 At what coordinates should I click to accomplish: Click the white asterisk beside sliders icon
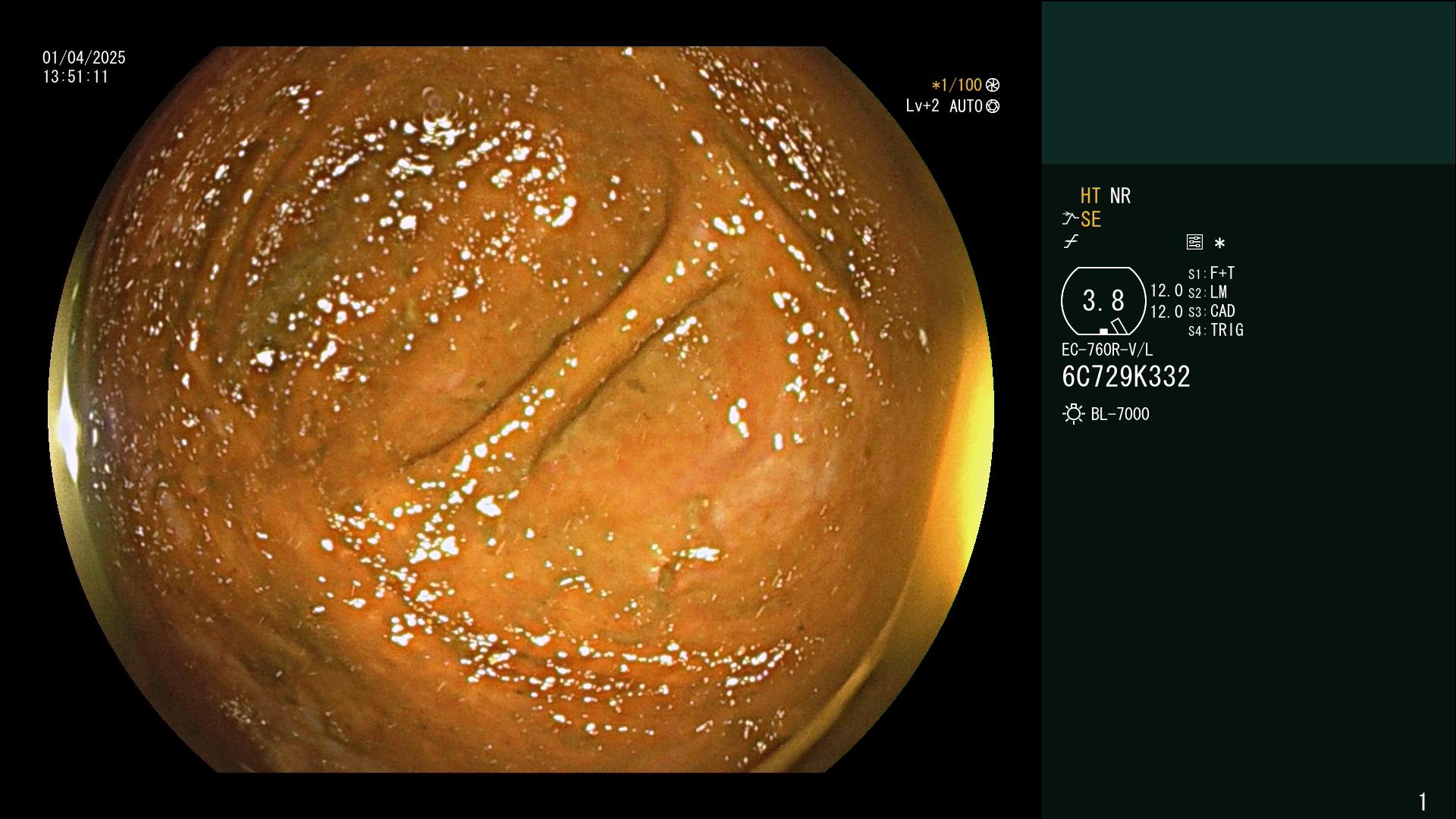(x=1219, y=243)
